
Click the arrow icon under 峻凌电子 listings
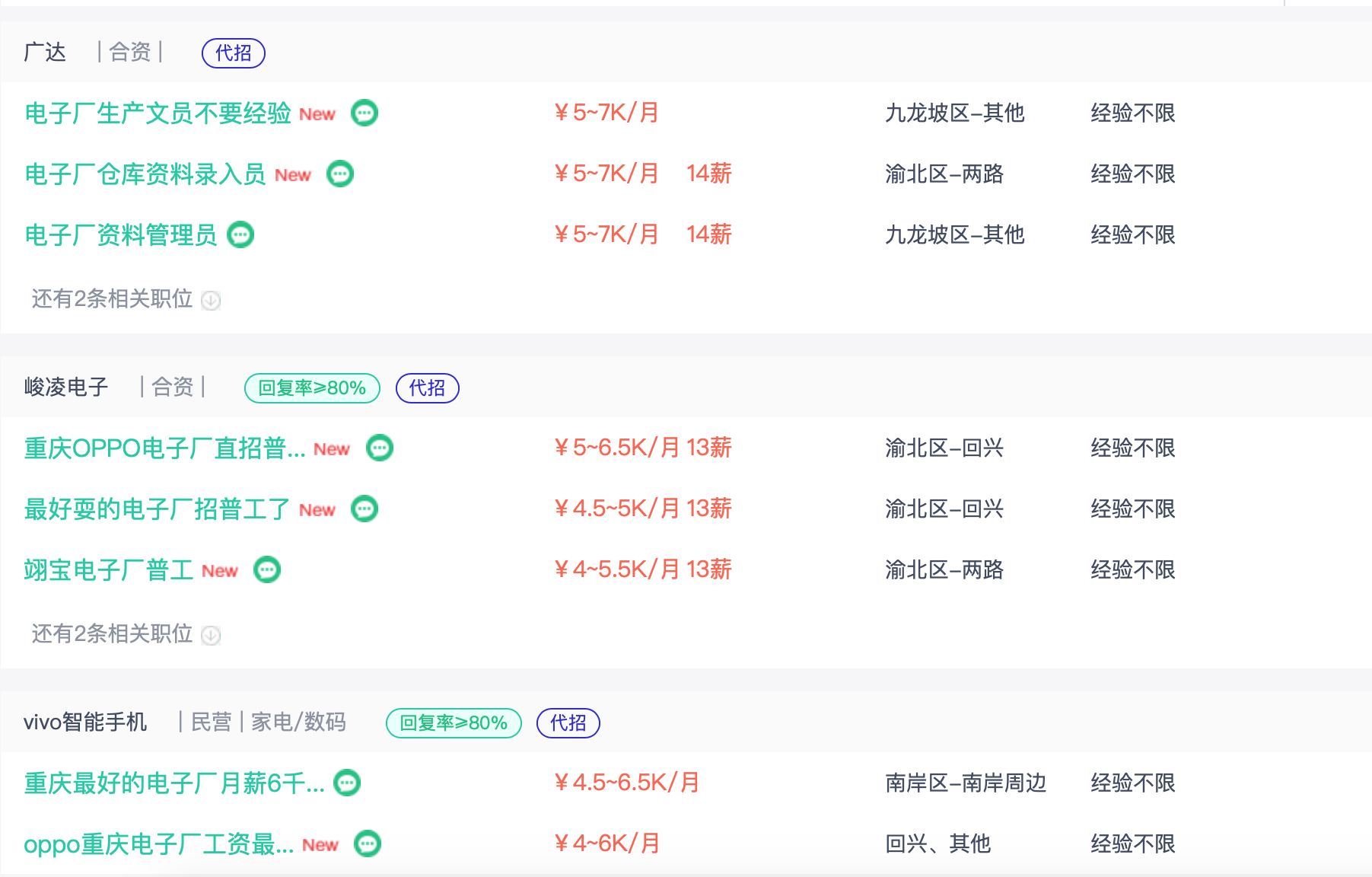coord(211,636)
